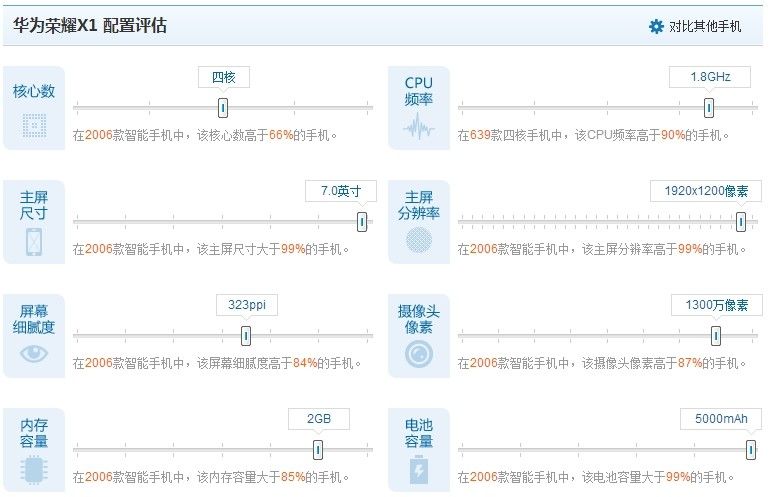Click the 电池 容量 category label
Image resolution: width=776 pixels, height=497 pixels.
419,433
